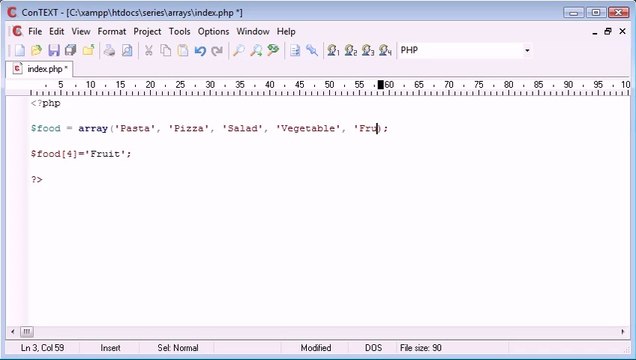Image resolution: width=636 pixels, height=360 pixels.
Task: Close the index.php document with X
Action: click(x=623, y=31)
